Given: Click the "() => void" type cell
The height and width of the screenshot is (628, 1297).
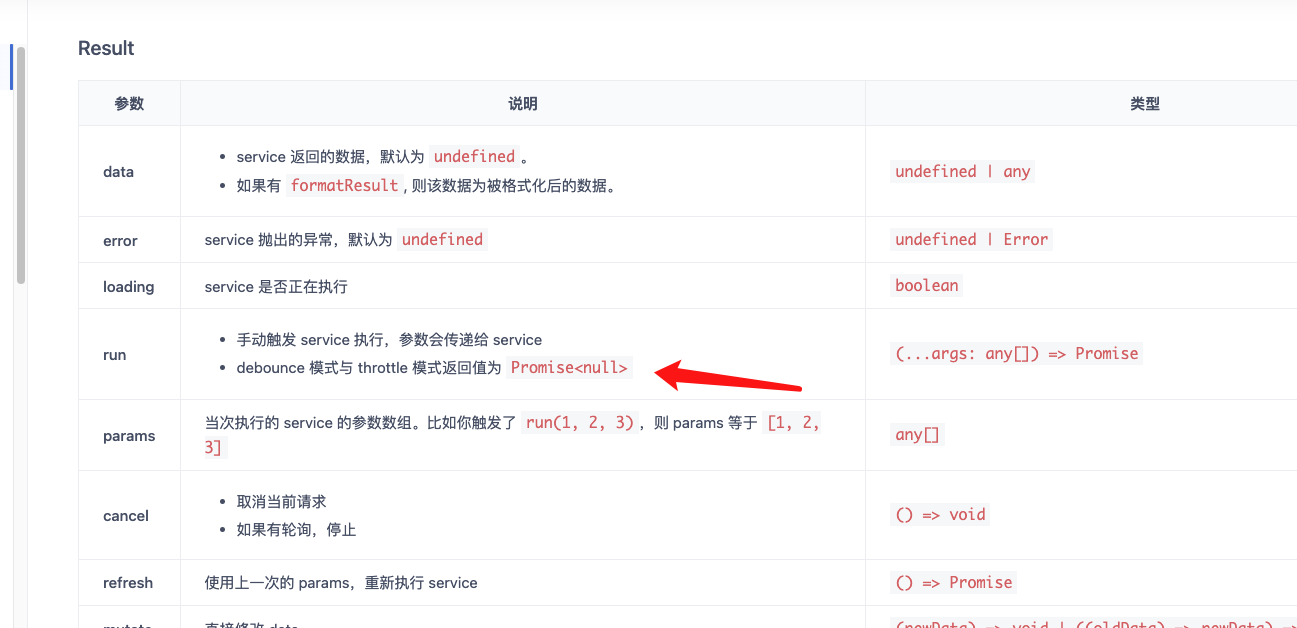Looking at the screenshot, I should [940, 514].
